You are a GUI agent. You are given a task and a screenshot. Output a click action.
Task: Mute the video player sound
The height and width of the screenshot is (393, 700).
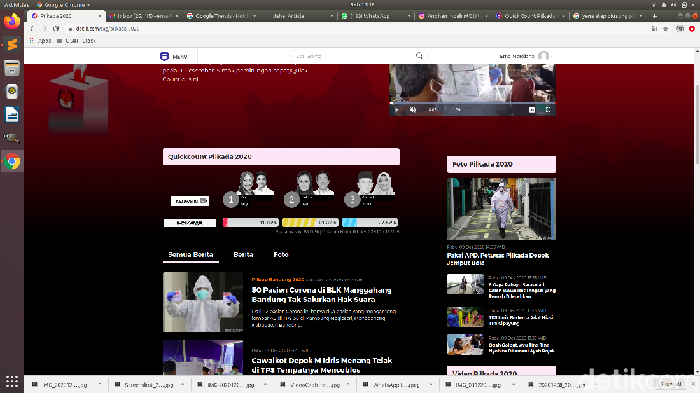413,109
